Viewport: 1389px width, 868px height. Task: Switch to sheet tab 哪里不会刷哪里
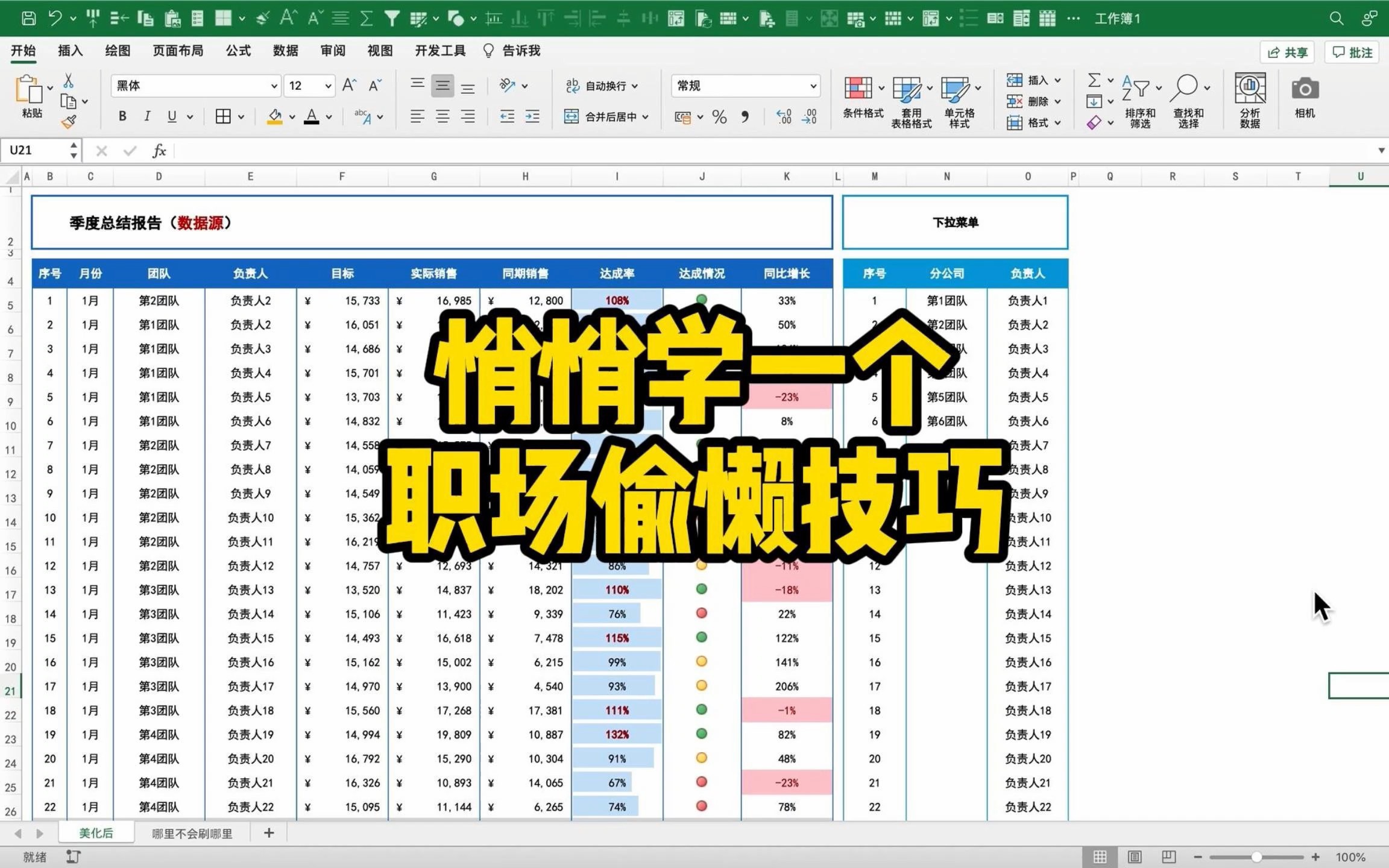point(192,833)
